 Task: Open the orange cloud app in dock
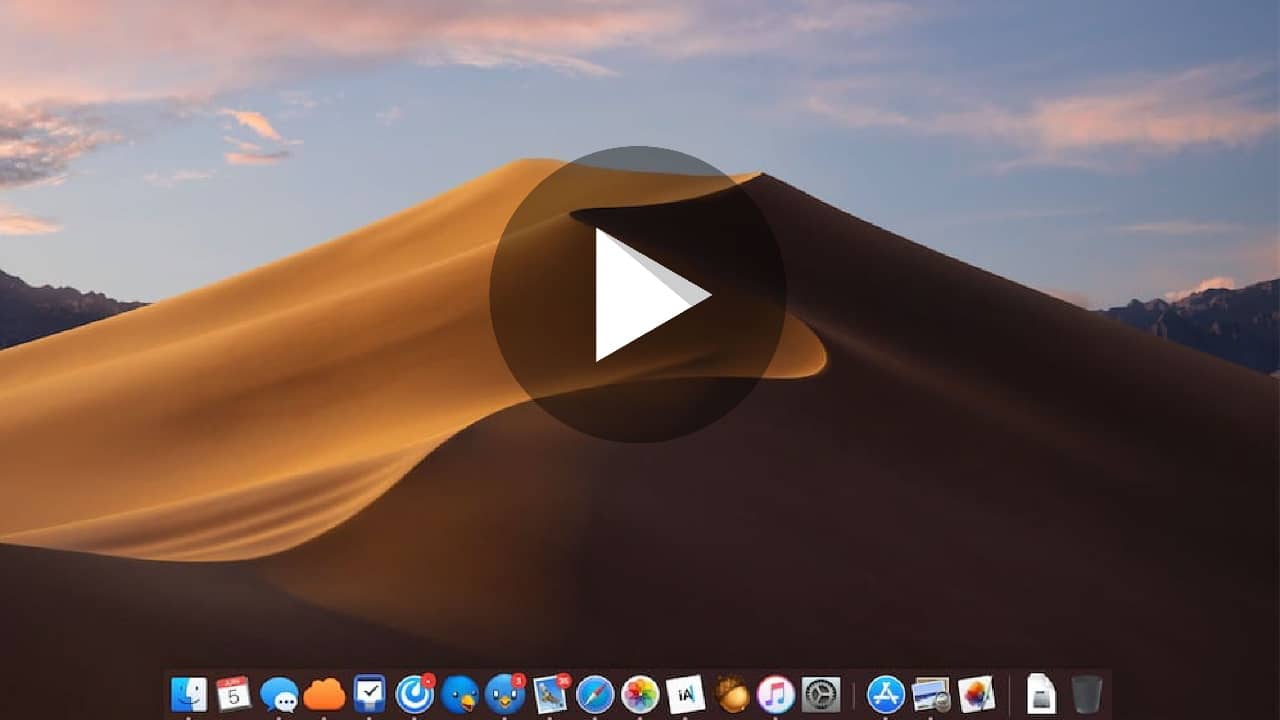pos(324,694)
